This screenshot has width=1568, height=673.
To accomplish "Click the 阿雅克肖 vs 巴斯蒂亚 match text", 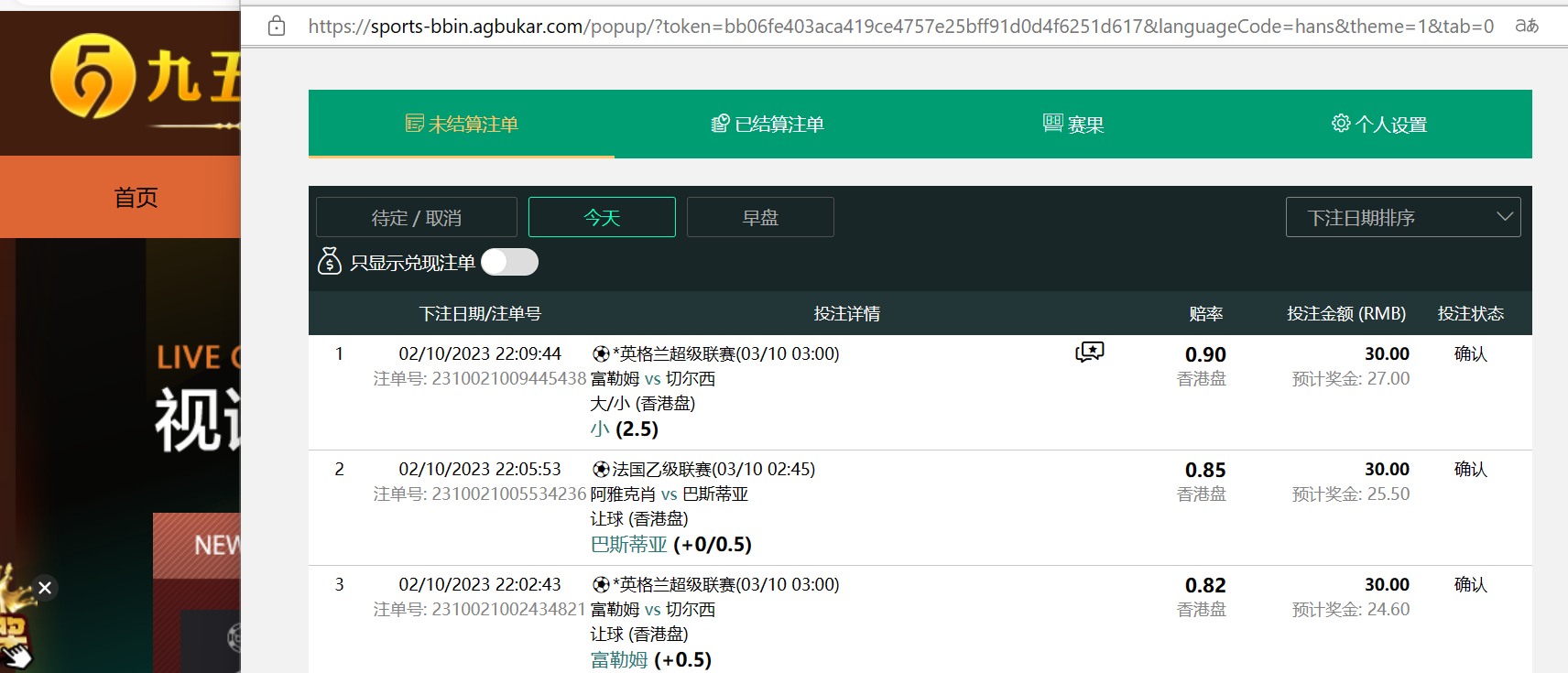I will [670, 494].
